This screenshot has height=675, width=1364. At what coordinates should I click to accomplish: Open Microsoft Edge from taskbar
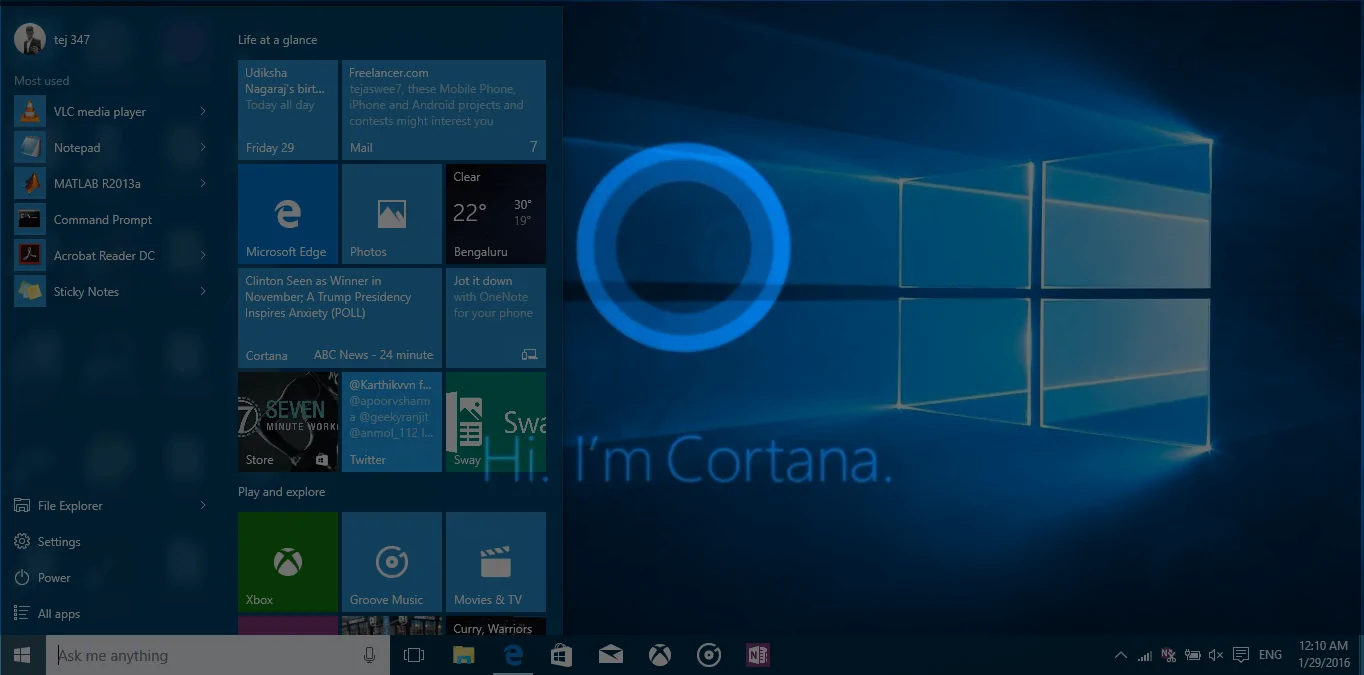pos(513,656)
